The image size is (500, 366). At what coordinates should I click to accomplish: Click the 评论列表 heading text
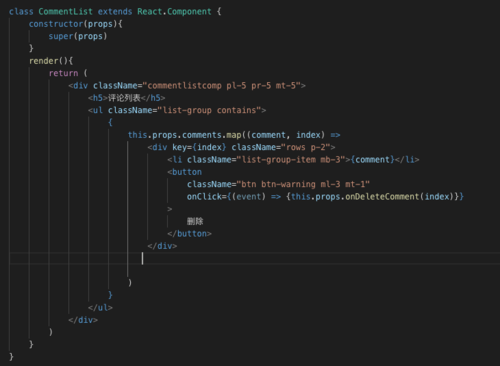click(x=124, y=98)
